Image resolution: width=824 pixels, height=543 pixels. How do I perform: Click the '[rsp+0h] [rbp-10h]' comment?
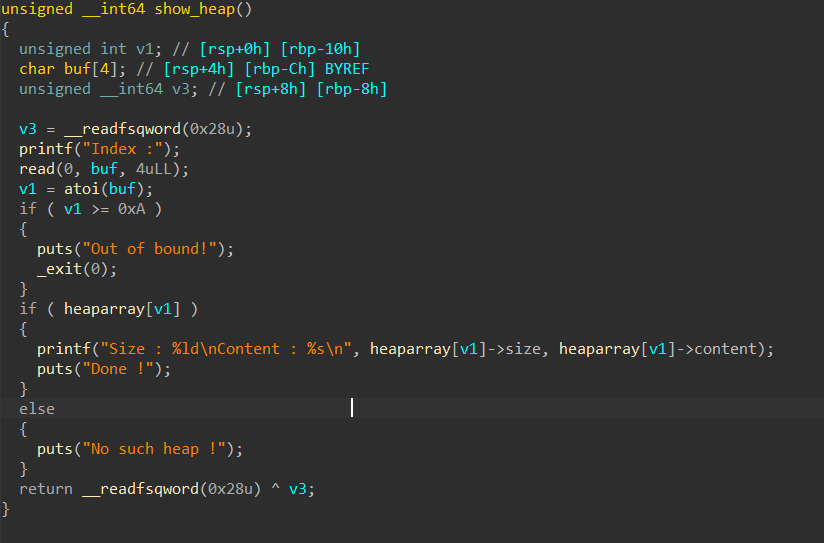[x=280, y=49]
